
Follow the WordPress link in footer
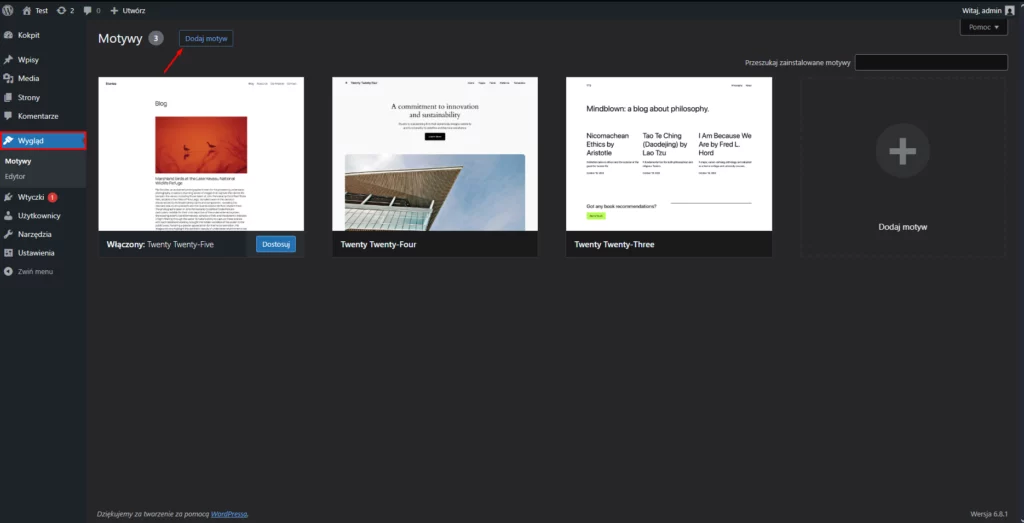227,514
